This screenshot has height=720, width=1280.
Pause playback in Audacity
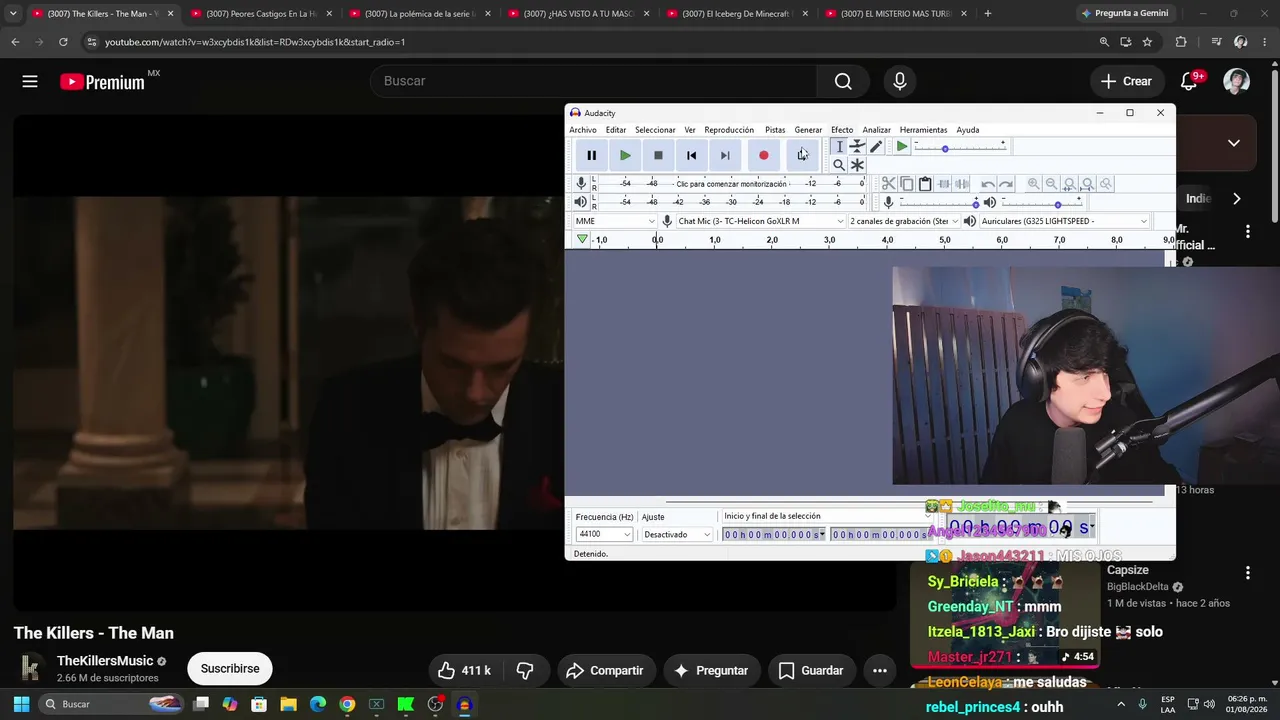[591, 155]
